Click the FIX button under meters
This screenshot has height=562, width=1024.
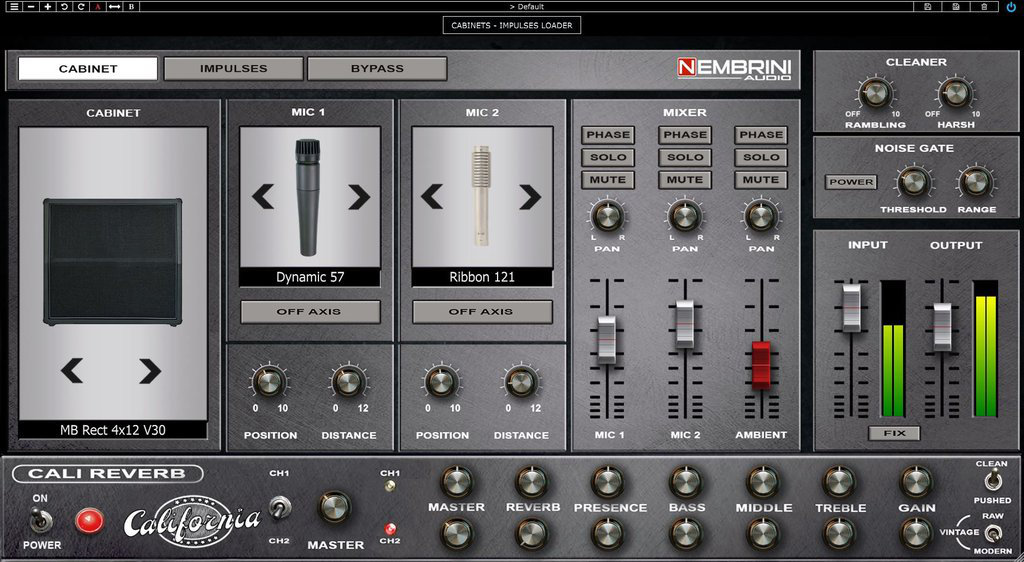point(894,433)
